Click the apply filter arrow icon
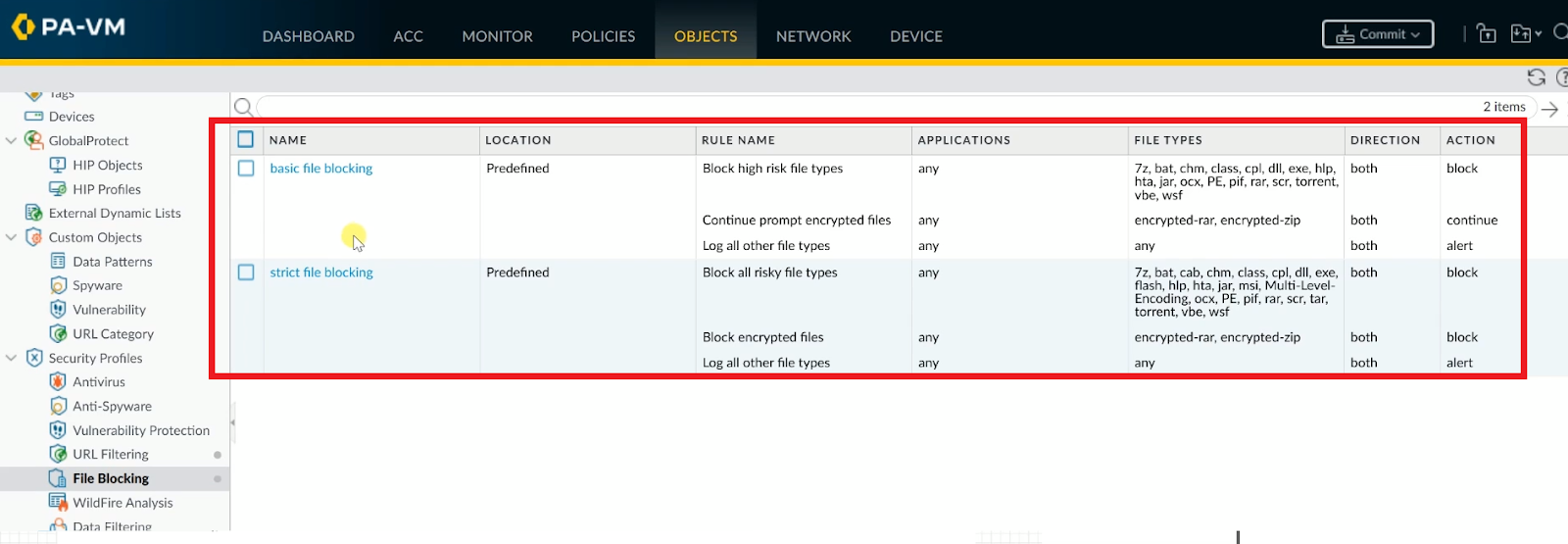The width and height of the screenshot is (1568, 544). tap(1549, 109)
